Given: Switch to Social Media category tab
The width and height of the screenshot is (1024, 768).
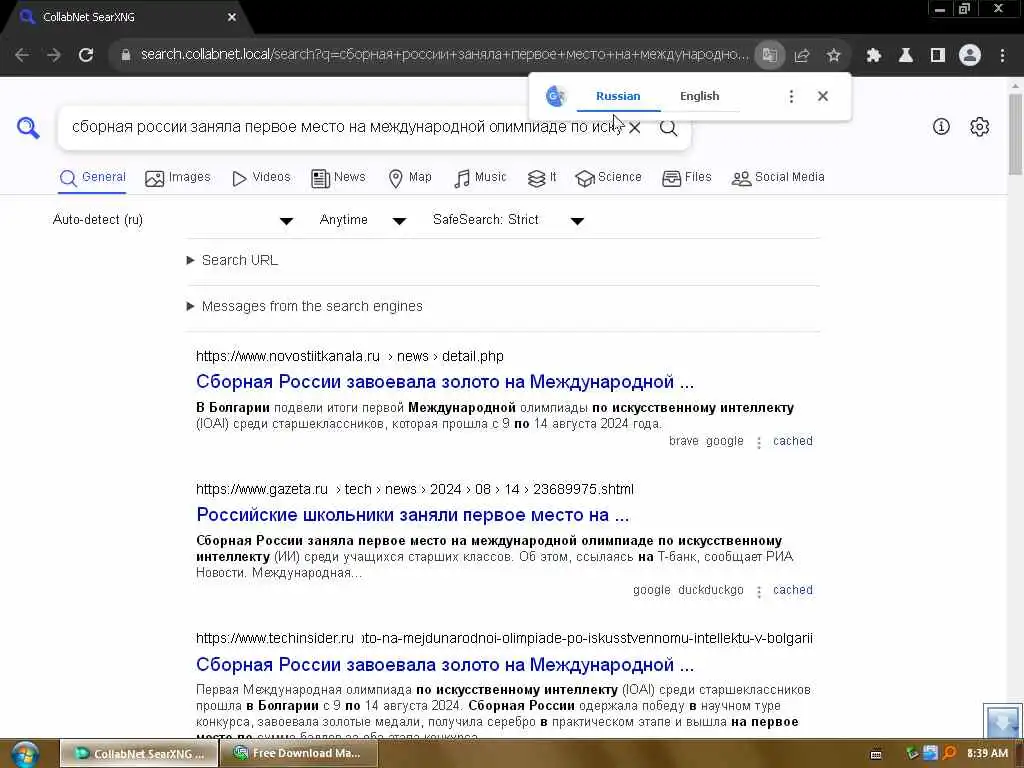Looking at the screenshot, I should pos(778,178).
